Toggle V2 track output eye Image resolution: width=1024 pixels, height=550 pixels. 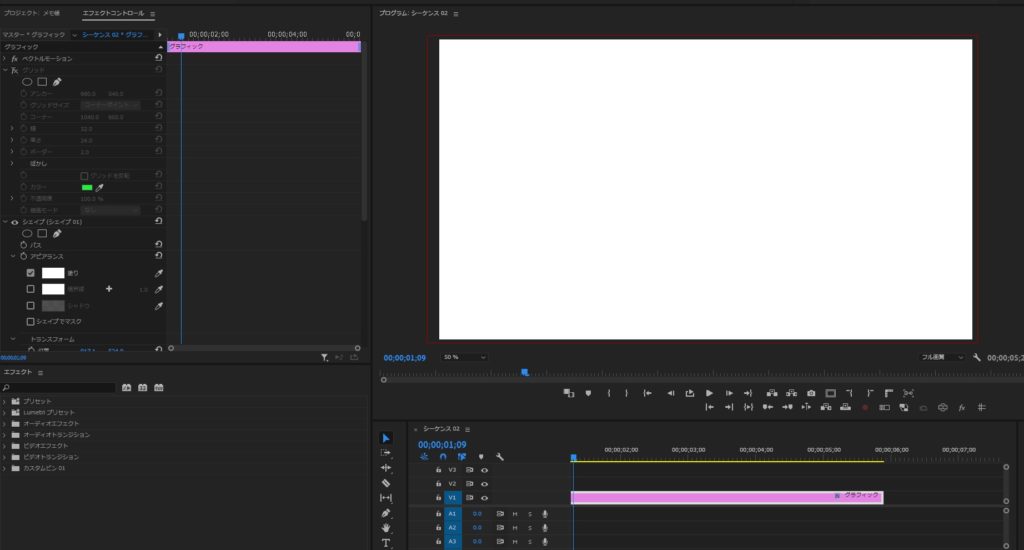[x=485, y=484]
